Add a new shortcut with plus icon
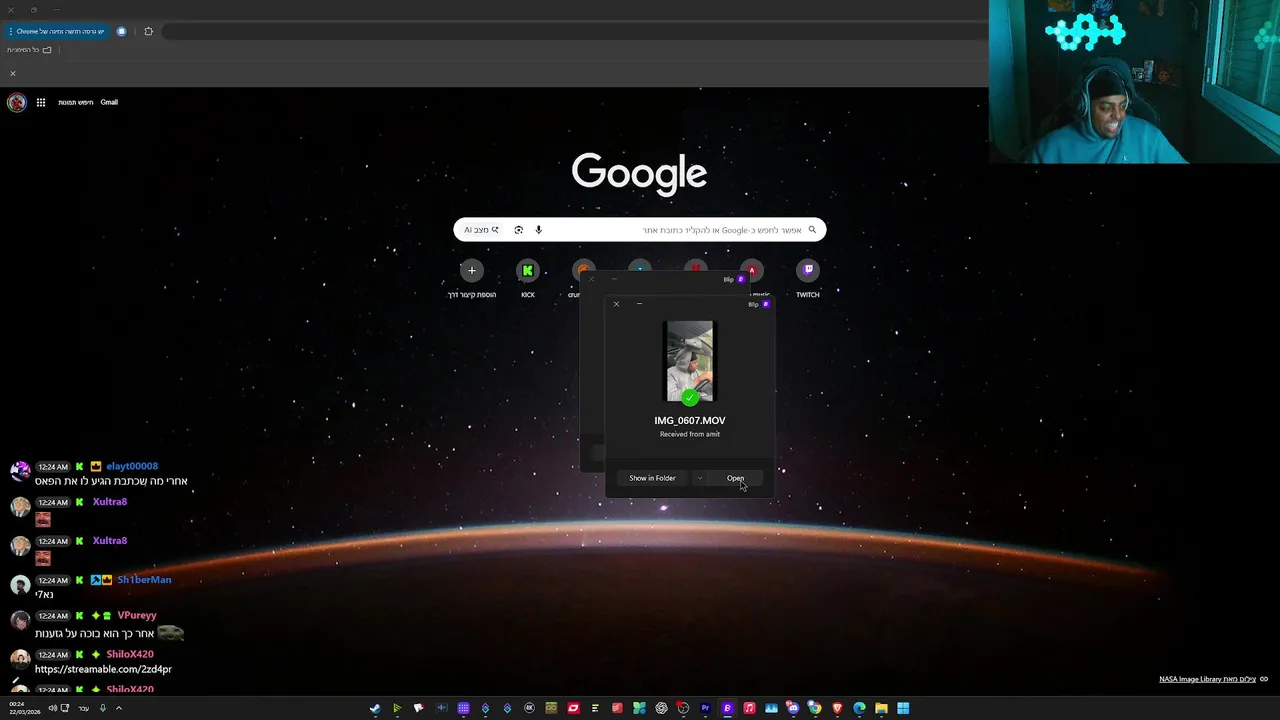 pyautogui.click(x=472, y=270)
